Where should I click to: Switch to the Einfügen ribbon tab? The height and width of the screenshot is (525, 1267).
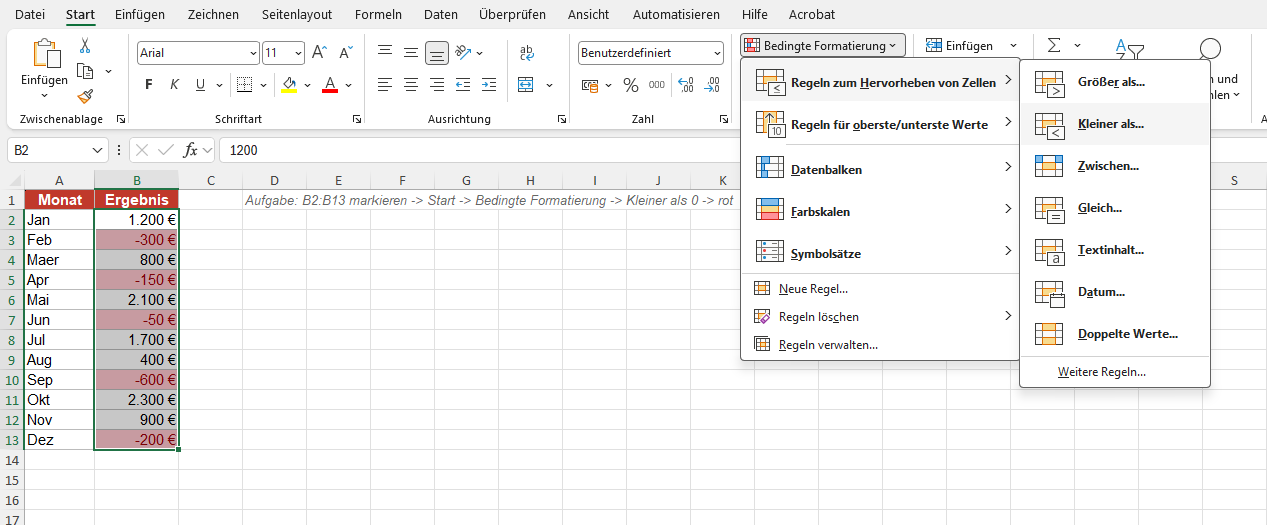tap(140, 15)
